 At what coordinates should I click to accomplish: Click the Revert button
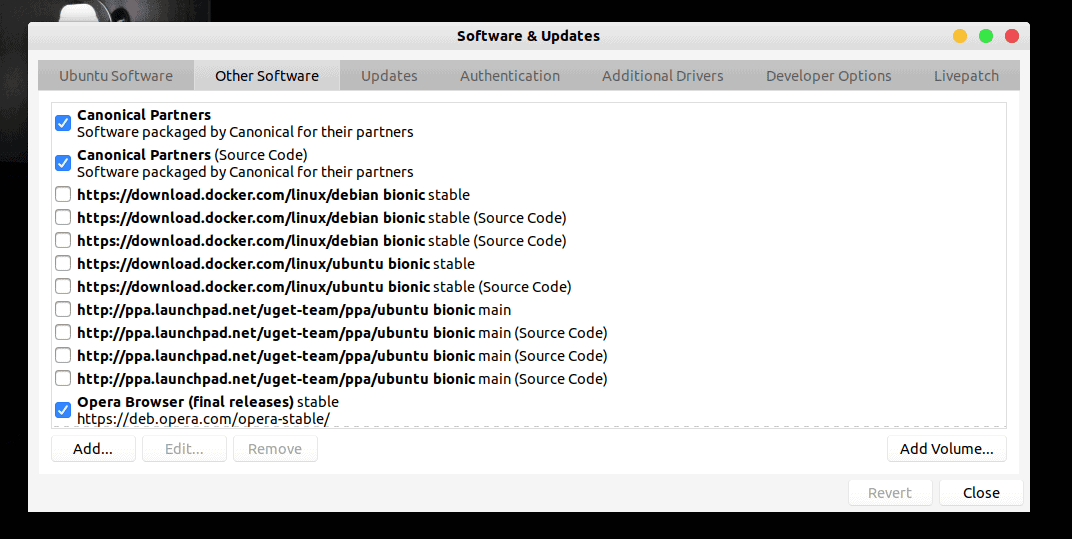(x=889, y=492)
